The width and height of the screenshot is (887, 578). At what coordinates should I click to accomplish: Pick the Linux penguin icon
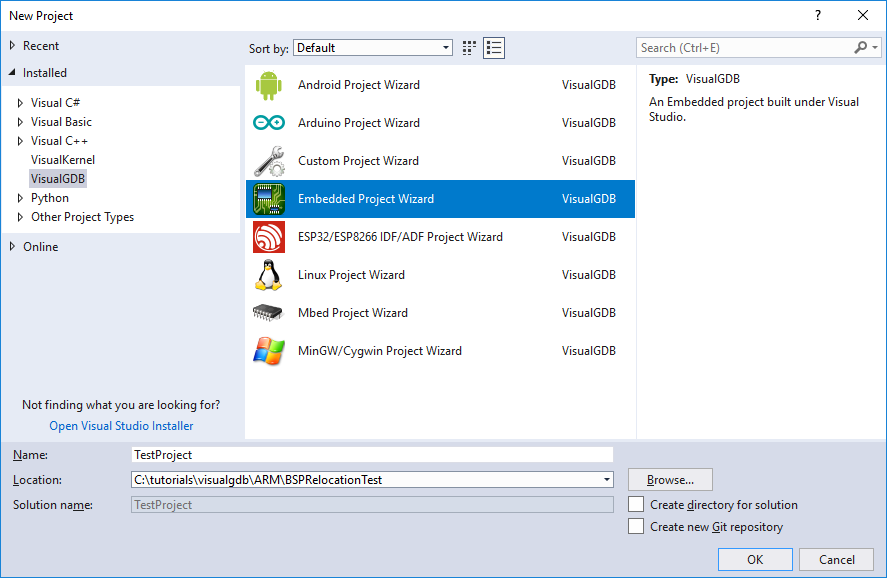coord(269,275)
